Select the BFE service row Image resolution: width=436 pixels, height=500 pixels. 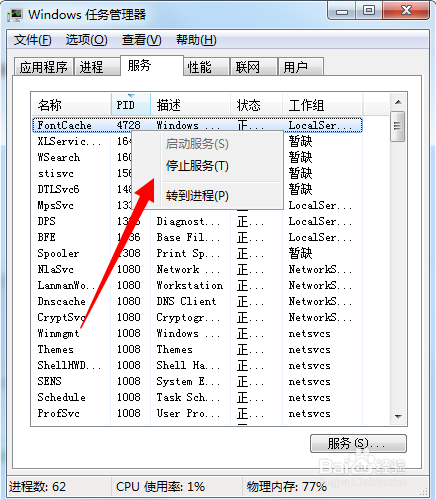point(197,237)
